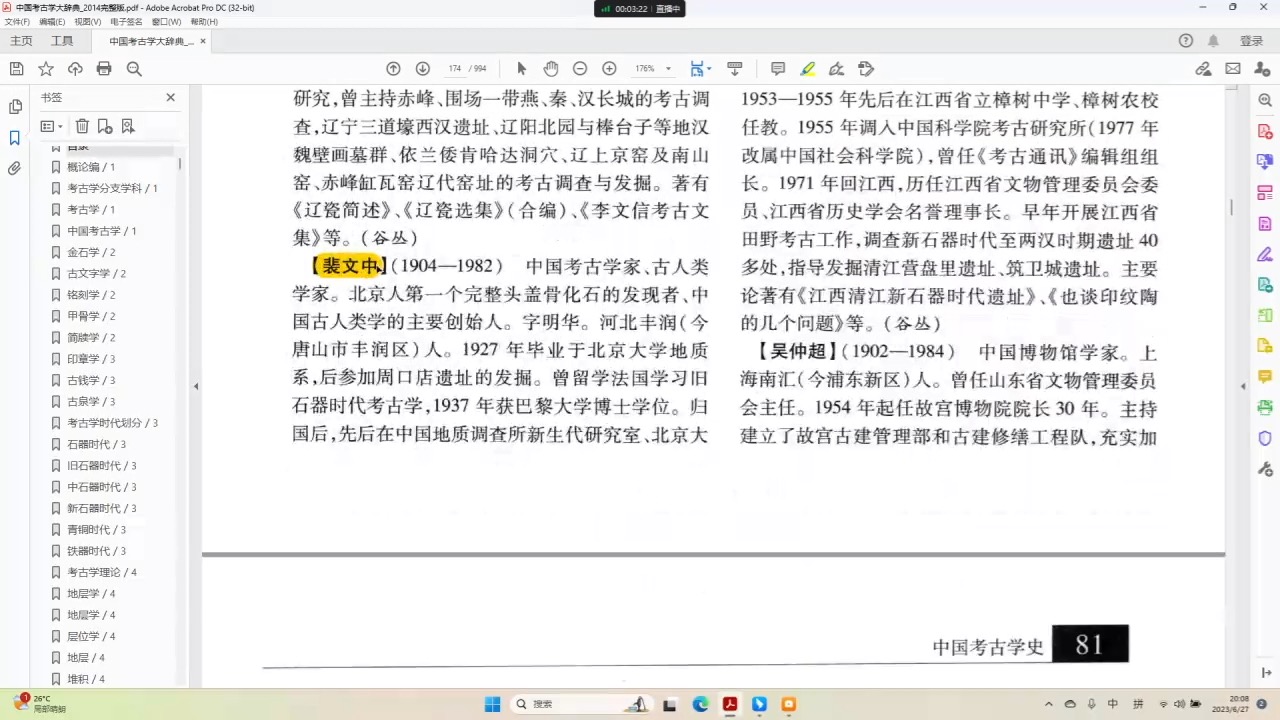Screen dimensions: 1280x720
Task: Select the 青铜时代 / 3 bookmark
Action: 96,530
